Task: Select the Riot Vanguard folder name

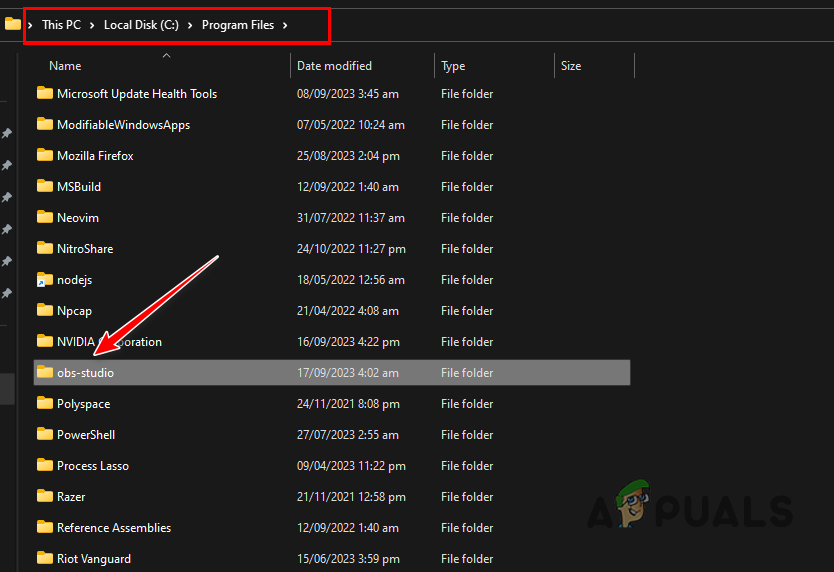Action: point(94,559)
